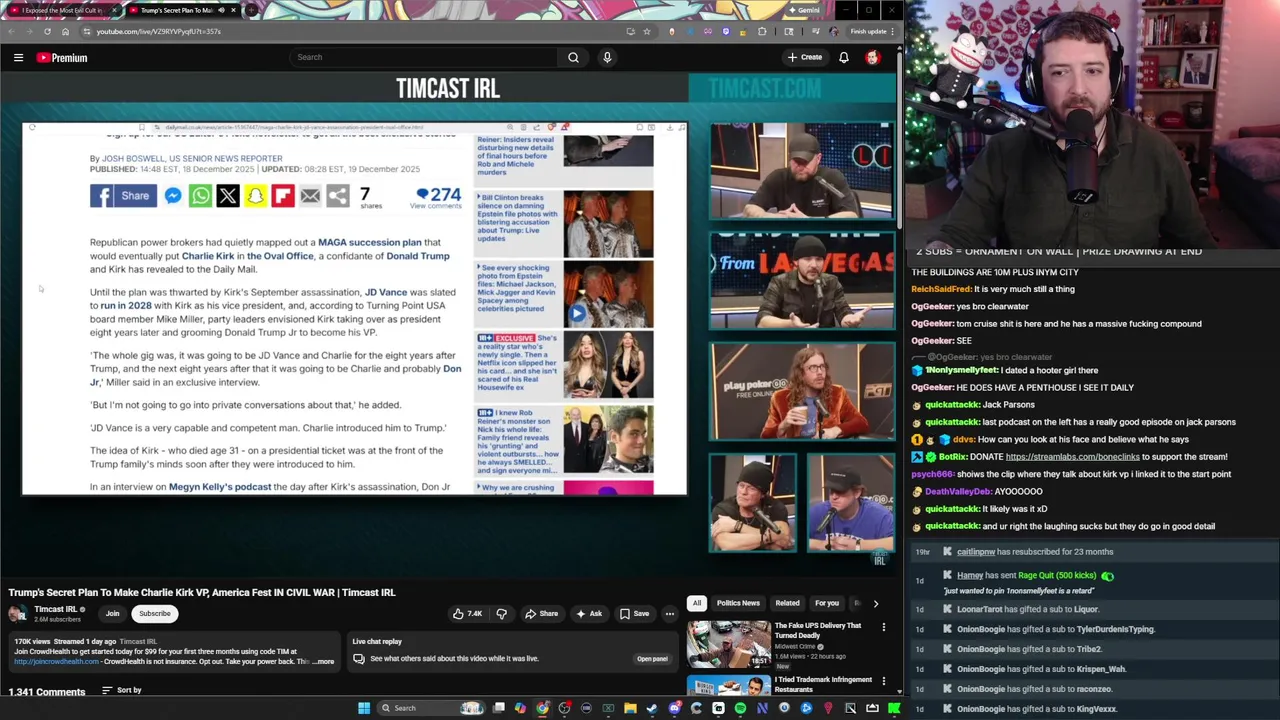The width and height of the screenshot is (1280, 720).
Task: Open the Chrome home page button
Action: [65, 31]
